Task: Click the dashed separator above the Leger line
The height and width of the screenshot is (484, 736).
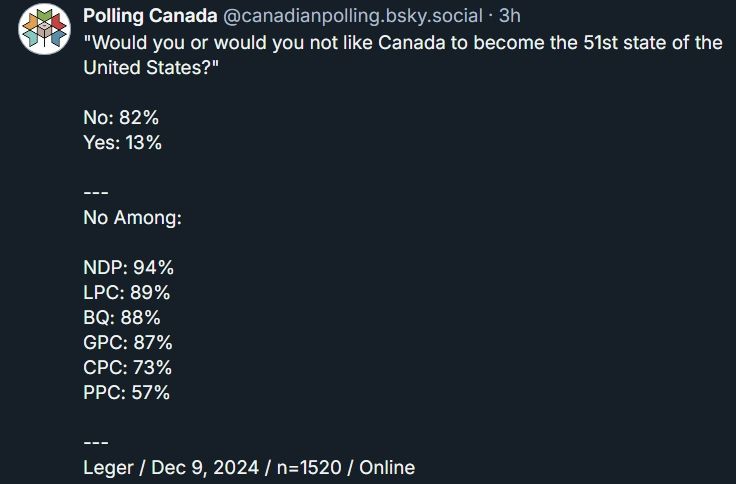Action: click(96, 442)
